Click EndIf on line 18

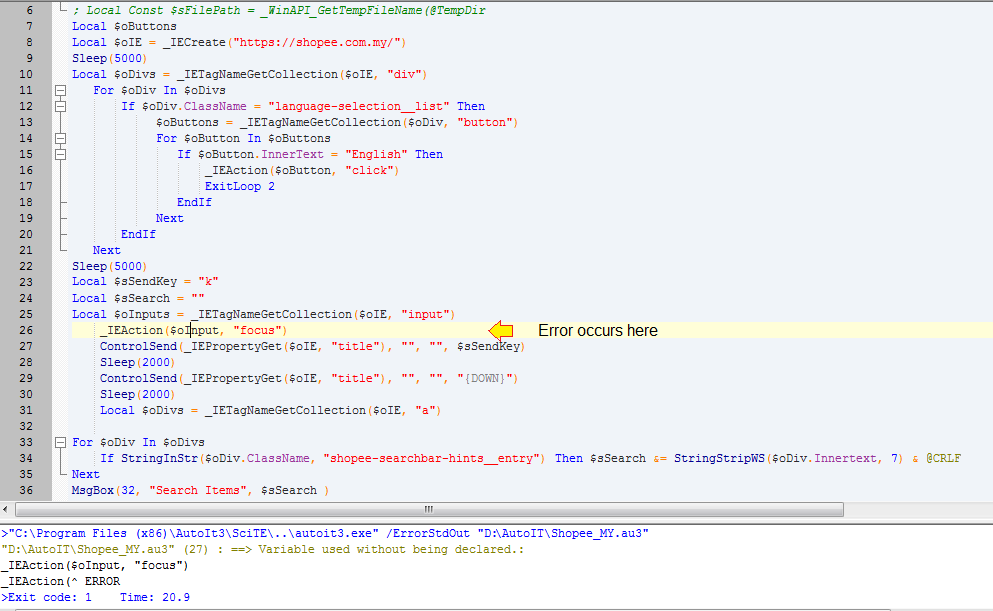(194, 203)
